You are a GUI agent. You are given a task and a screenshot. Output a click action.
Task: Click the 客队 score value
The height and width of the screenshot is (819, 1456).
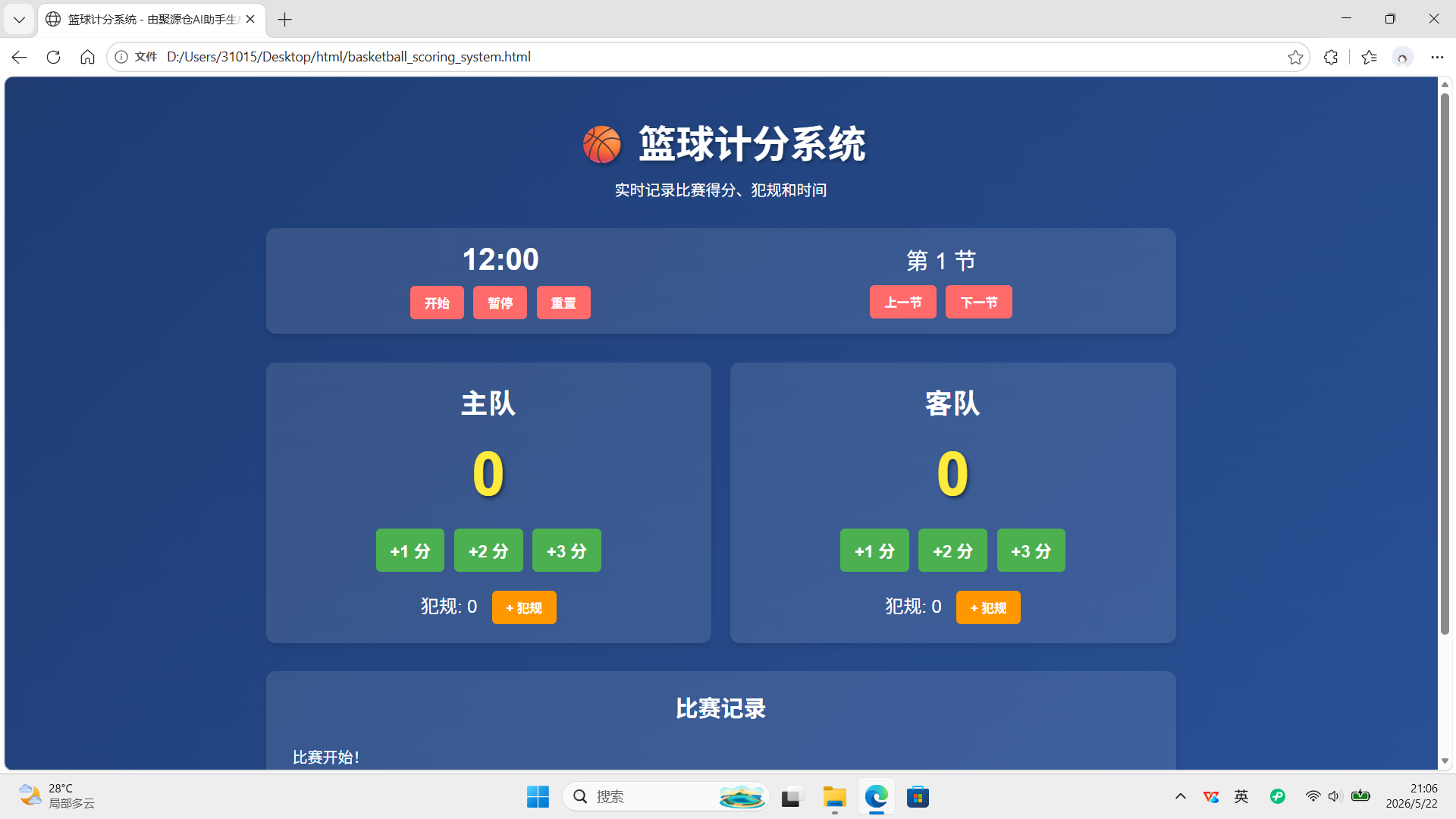point(952,474)
